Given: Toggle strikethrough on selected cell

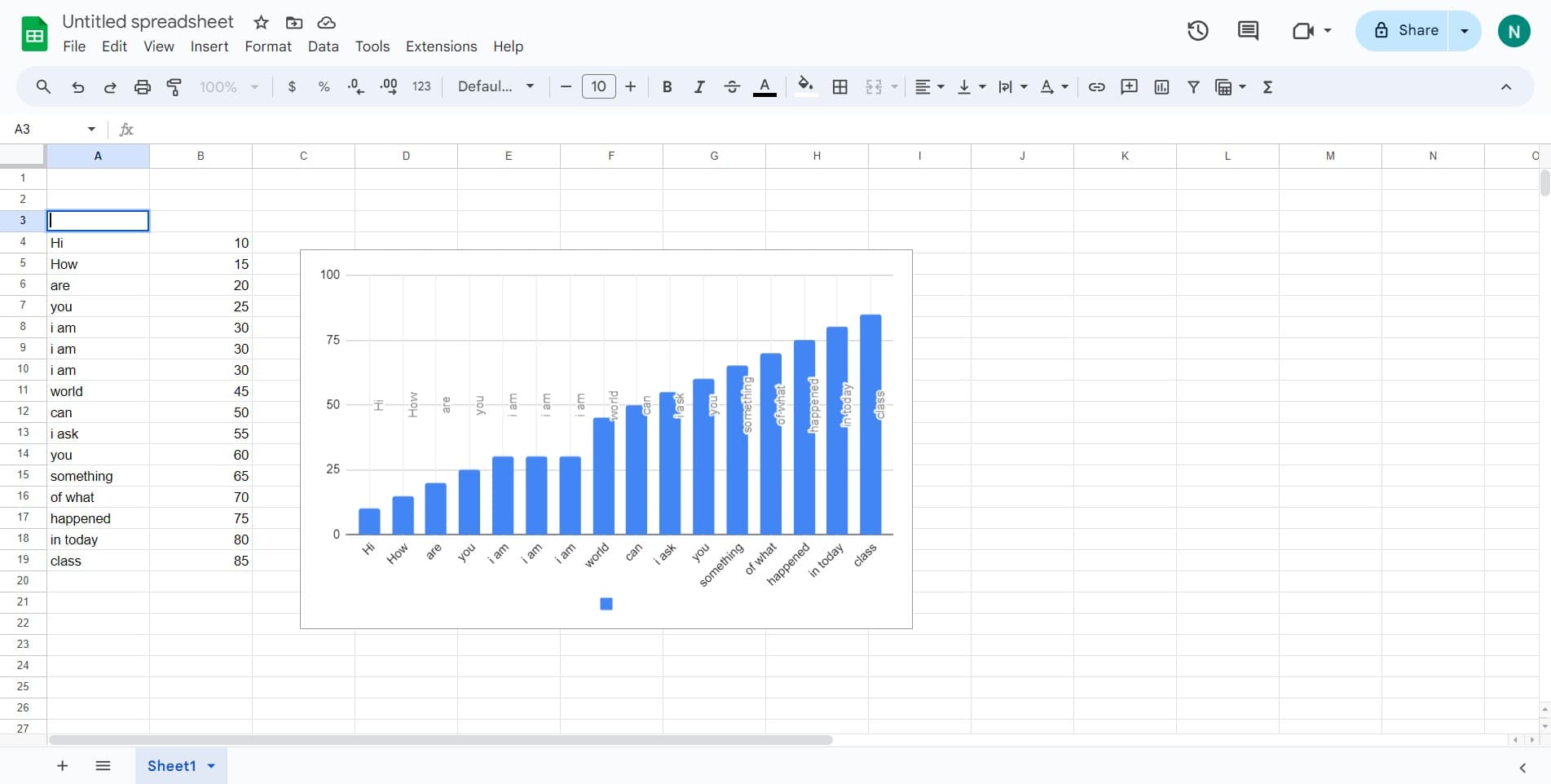Looking at the screenshot, I should pyautogui.click(x=732, y=86).
